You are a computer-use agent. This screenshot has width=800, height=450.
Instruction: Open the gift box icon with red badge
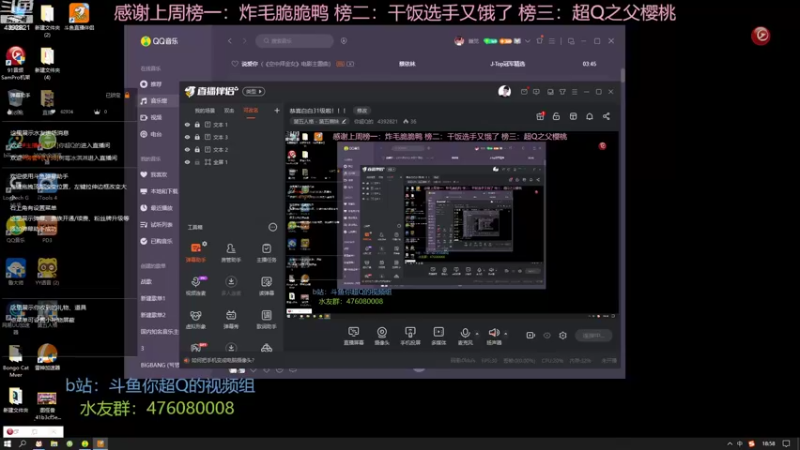coord(540,116)
